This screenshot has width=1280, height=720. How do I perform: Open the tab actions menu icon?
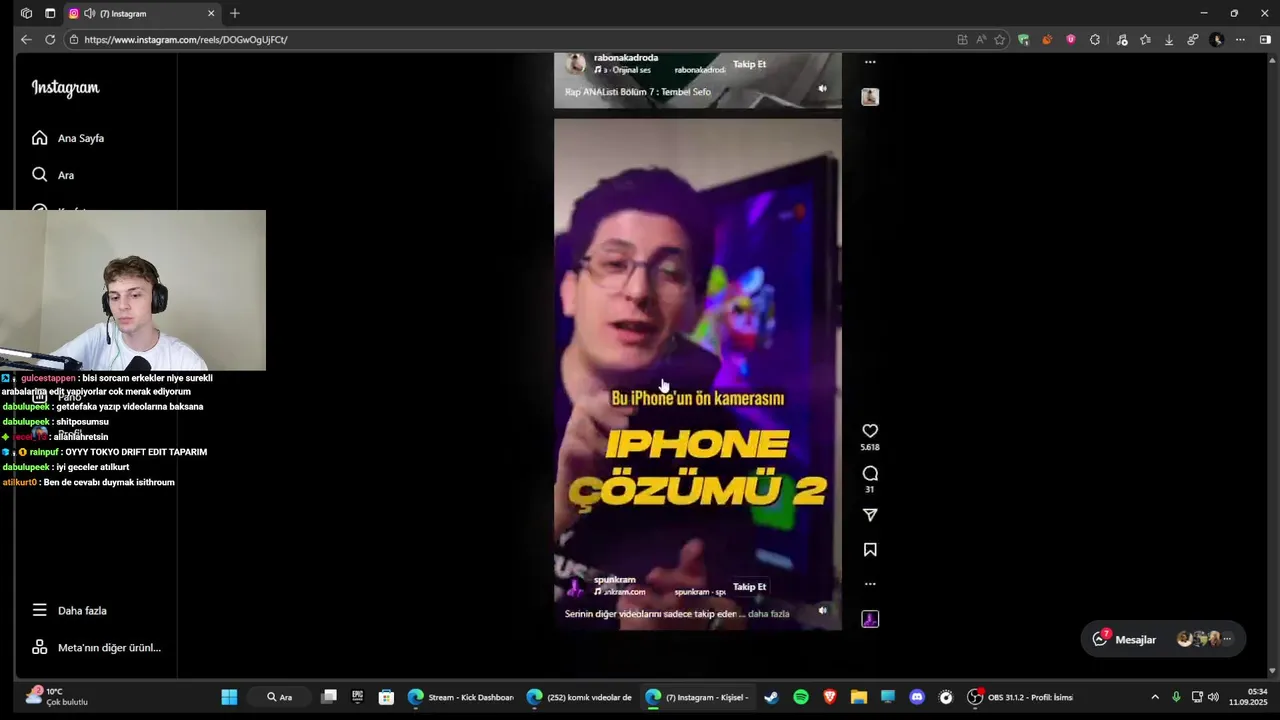pyautogui.click(x=50, y=14)
